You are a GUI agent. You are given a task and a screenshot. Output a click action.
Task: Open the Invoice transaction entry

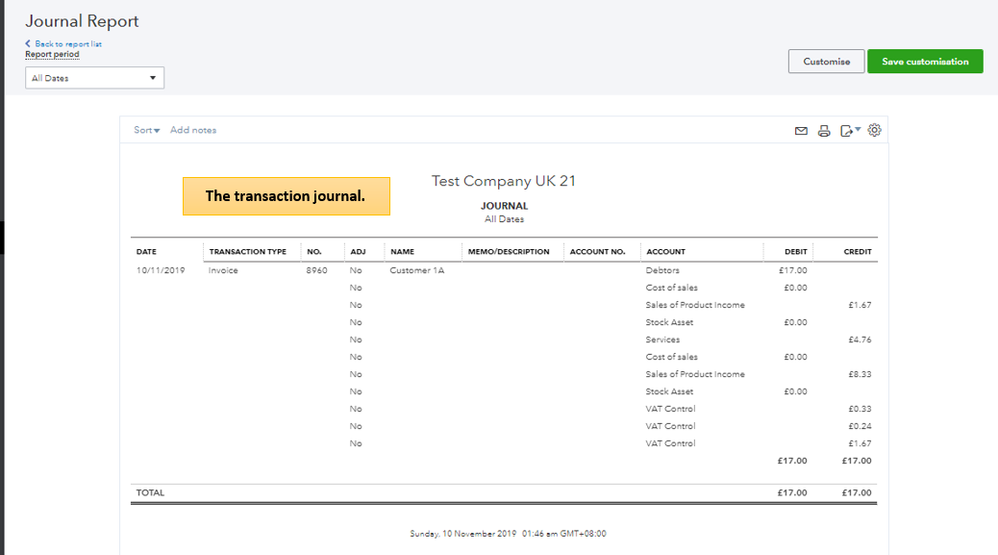coord(223,270)
